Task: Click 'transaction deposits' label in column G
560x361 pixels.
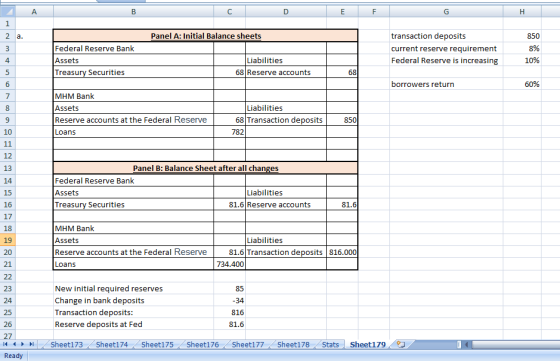Action: [446, 36]
